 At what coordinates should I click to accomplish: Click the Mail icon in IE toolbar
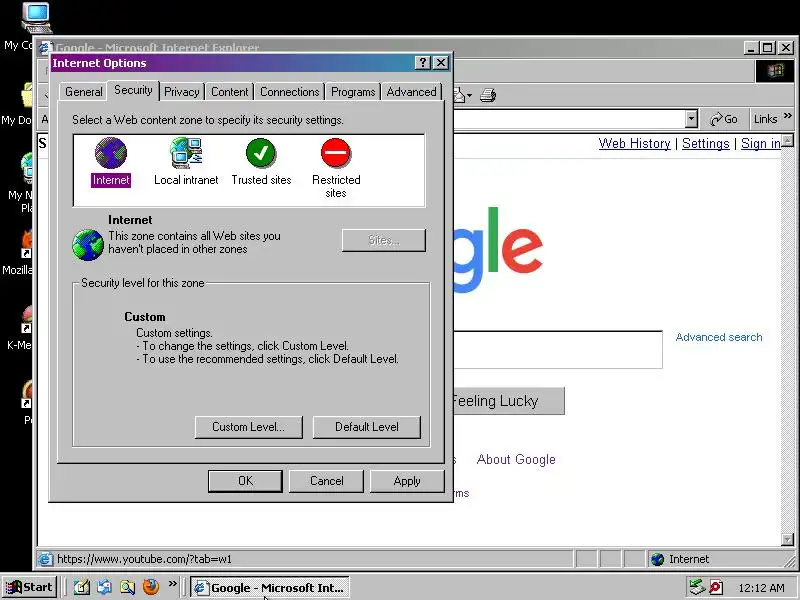[x=459, y=95]
